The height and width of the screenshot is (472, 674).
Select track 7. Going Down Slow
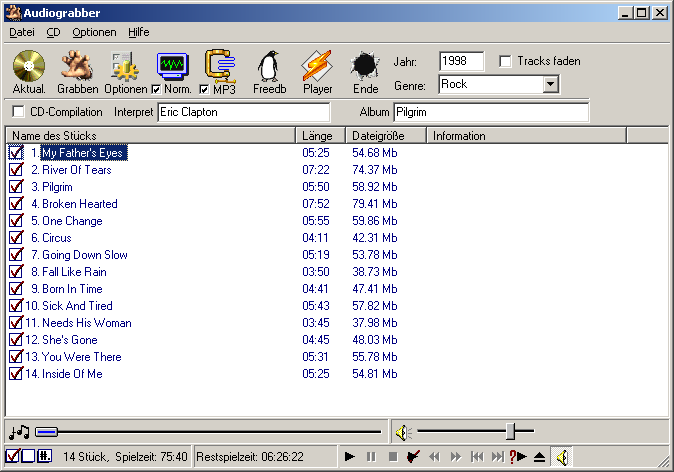pos(85,254)
